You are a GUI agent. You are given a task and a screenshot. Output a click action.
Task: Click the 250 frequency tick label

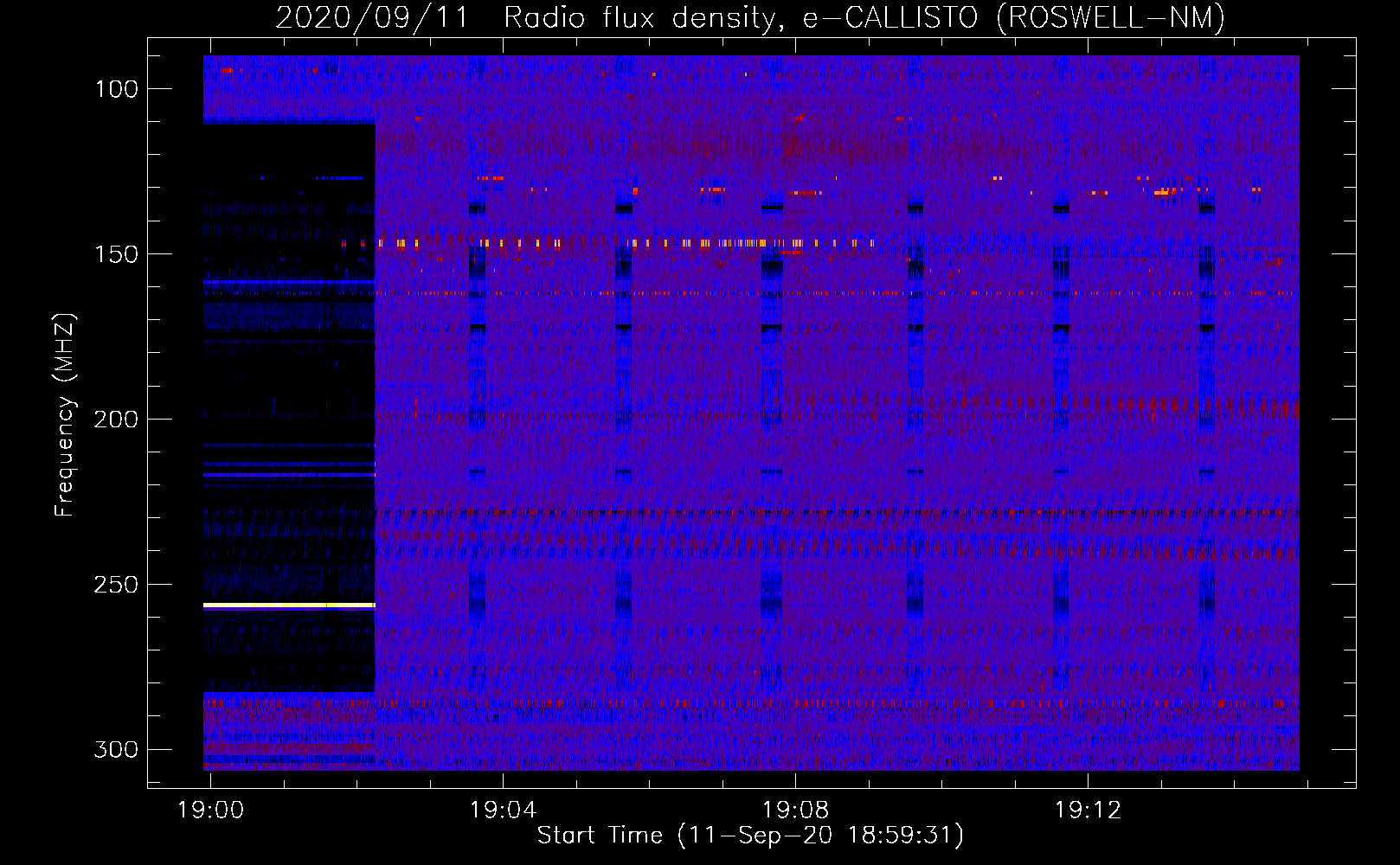click(116, 585)
